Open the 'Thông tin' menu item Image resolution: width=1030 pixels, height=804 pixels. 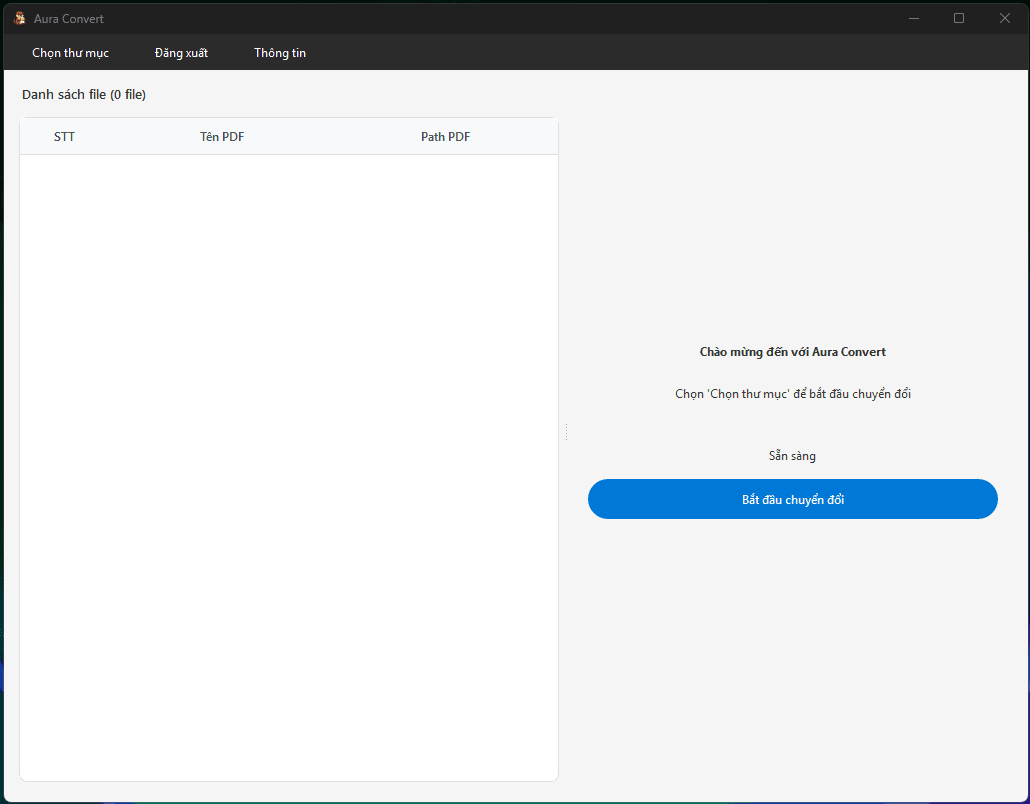(x=280, y=53)
